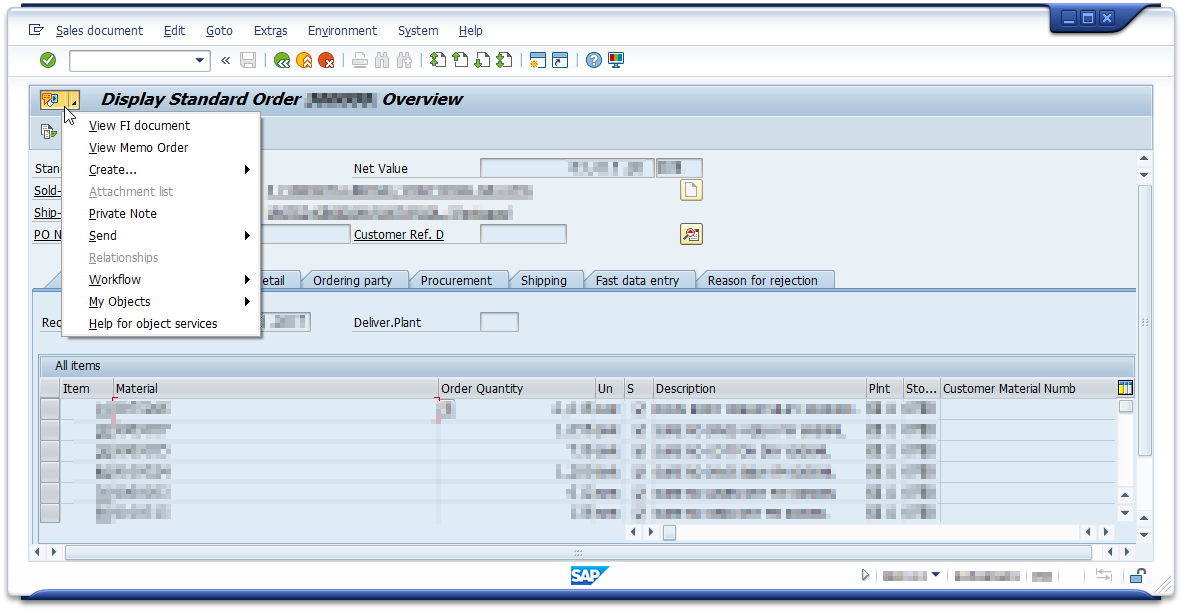Open the SAP window system menu icon
This screenshot has width=1182, height=614.
click(35, 30)
